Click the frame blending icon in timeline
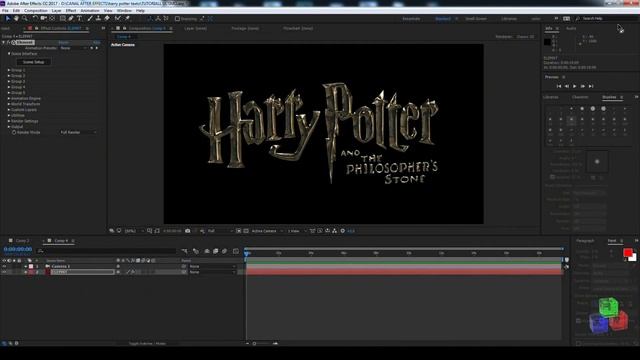The height and width of the screenshot is (360, 640). [216, 251]
